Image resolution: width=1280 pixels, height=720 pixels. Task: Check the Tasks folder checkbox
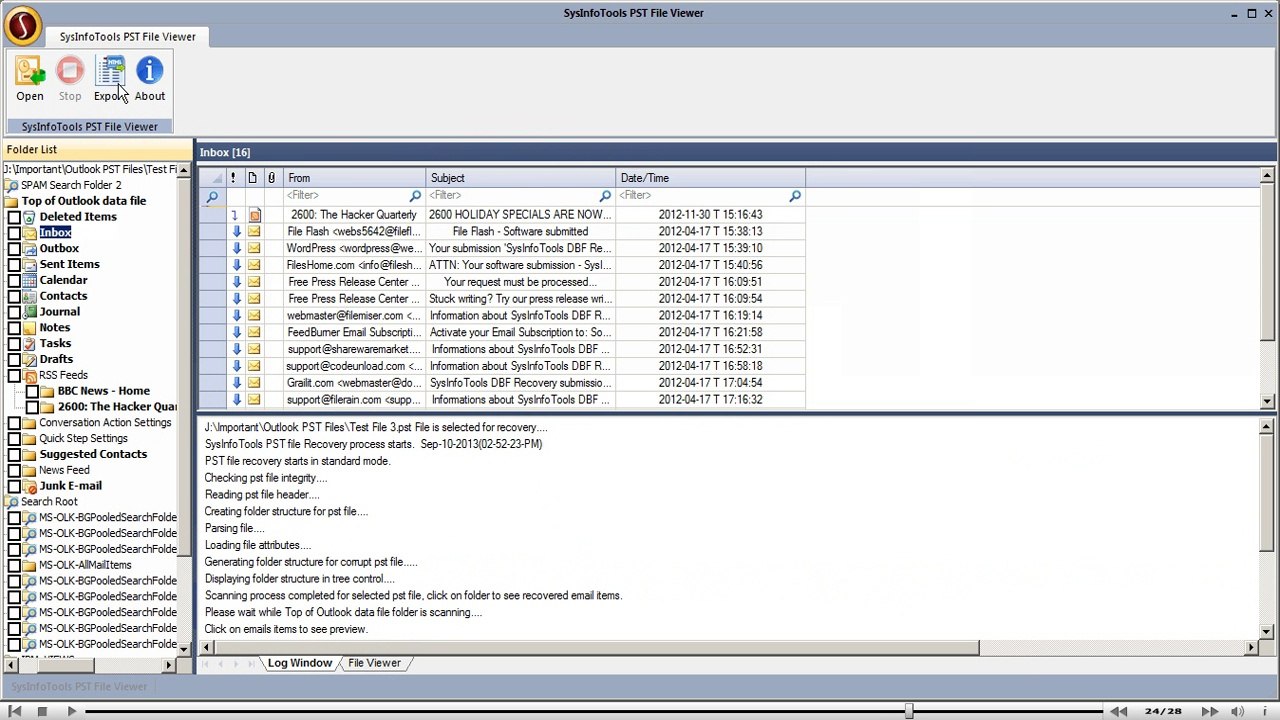tap(14, 344)
